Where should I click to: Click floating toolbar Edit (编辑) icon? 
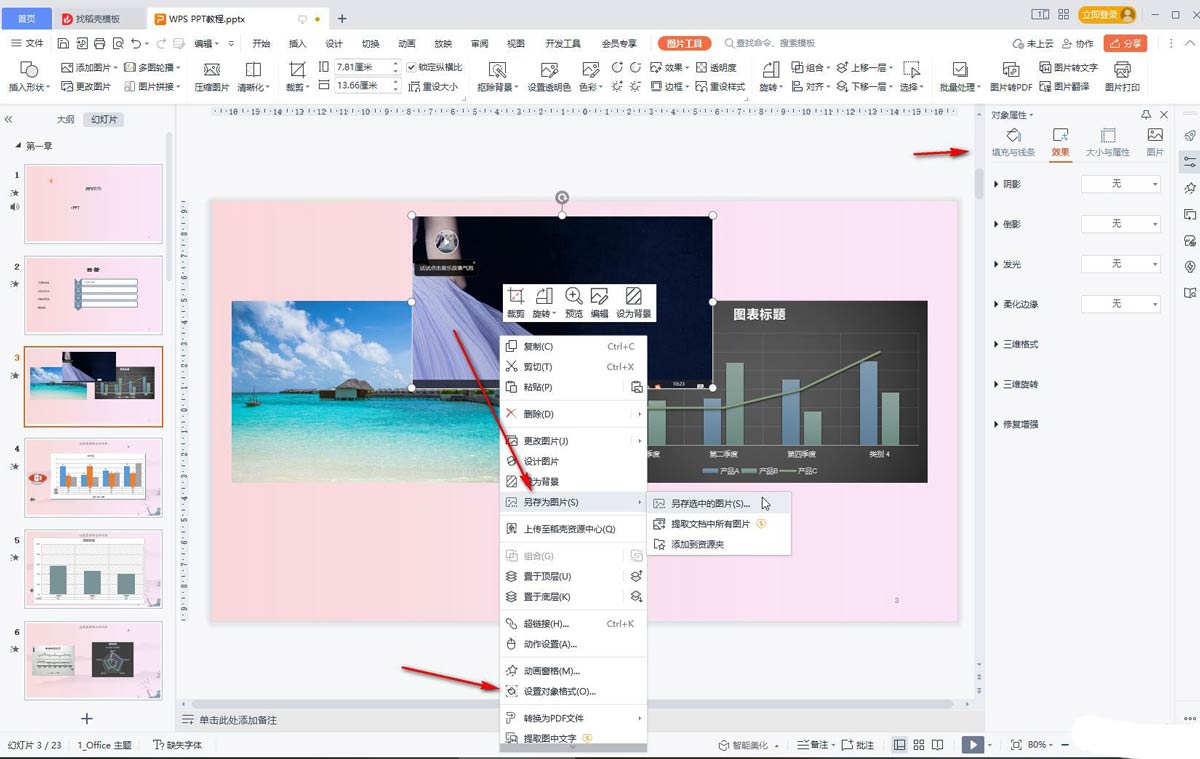(600, 296)
